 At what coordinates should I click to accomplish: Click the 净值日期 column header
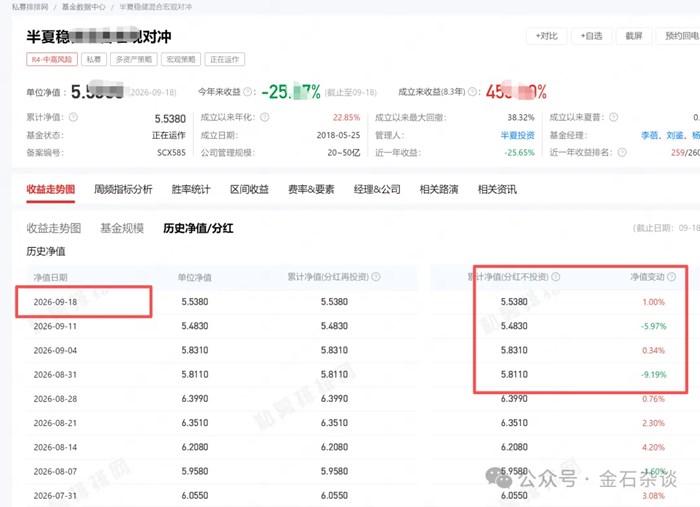50,278
